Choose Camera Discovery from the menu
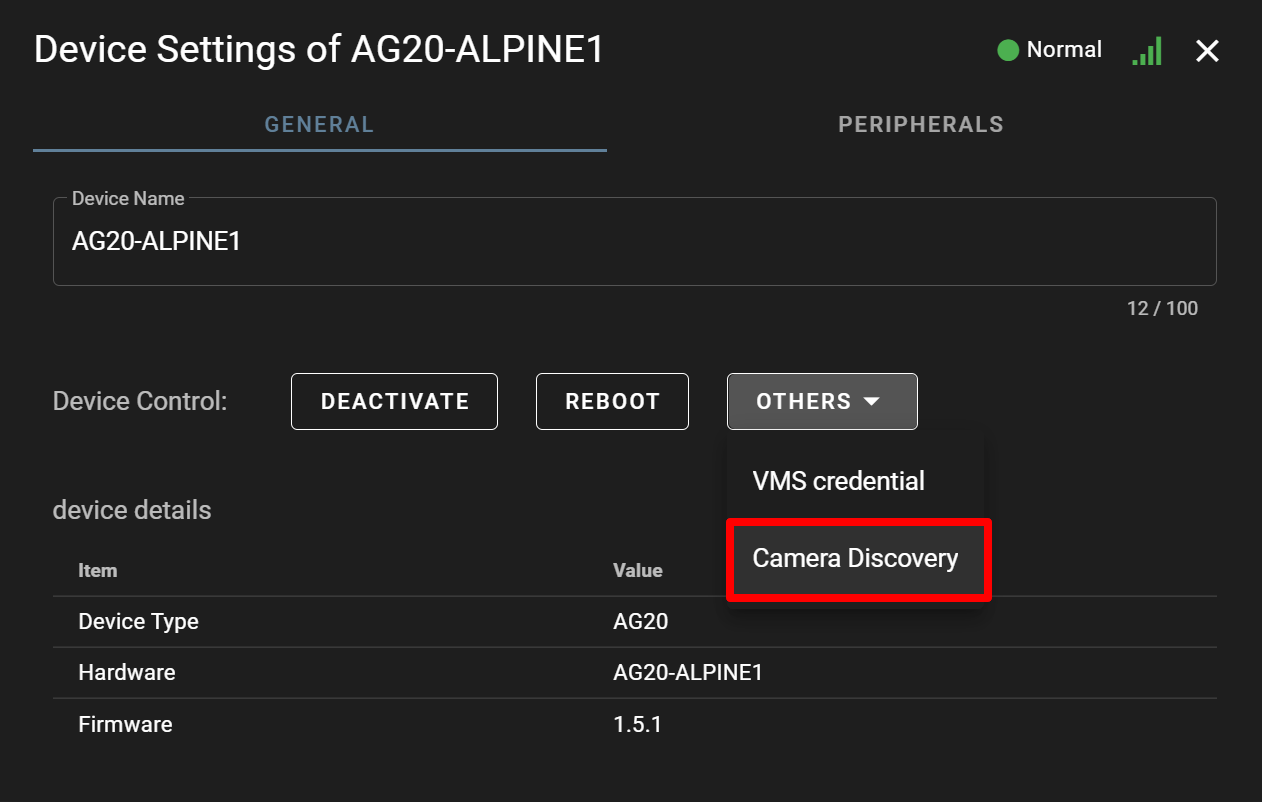Image resolution: width=1262 pixels, height=802 pixels. point(855,558)
